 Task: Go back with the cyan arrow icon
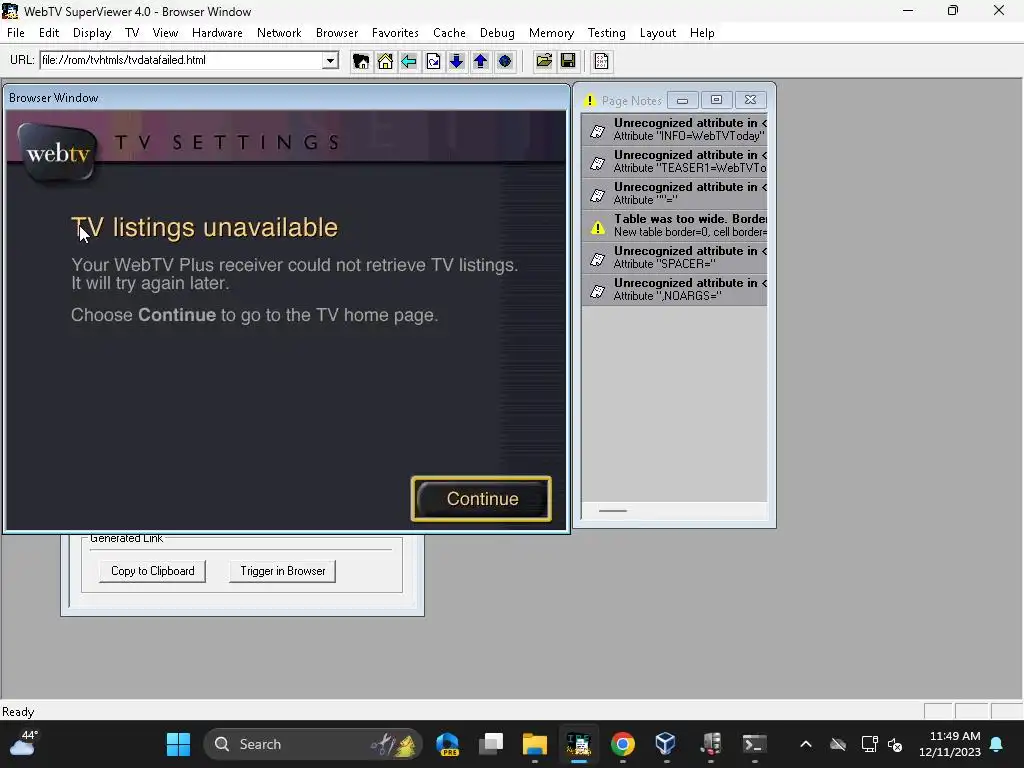click(409, 61)
